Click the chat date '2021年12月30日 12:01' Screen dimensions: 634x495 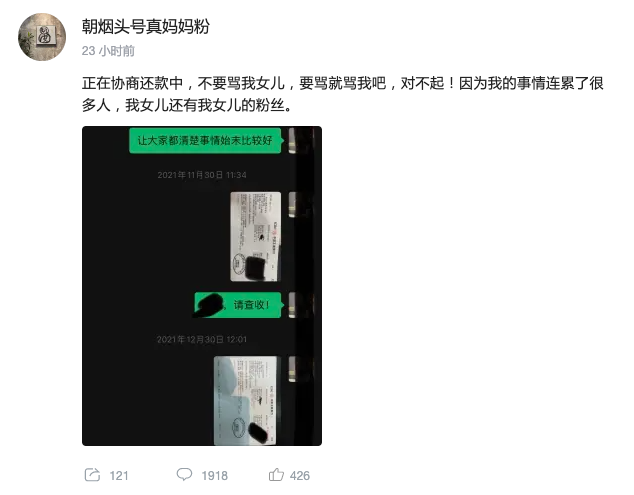coord(202,339)
